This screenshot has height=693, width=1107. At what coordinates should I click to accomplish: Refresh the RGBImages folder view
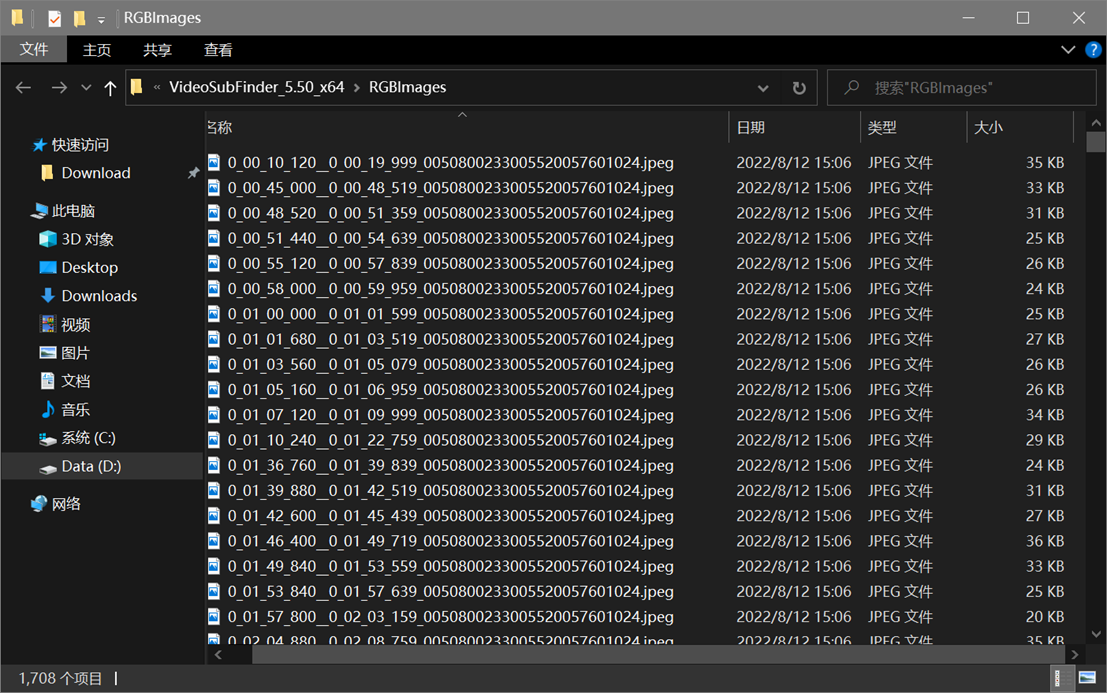[798, 88]
